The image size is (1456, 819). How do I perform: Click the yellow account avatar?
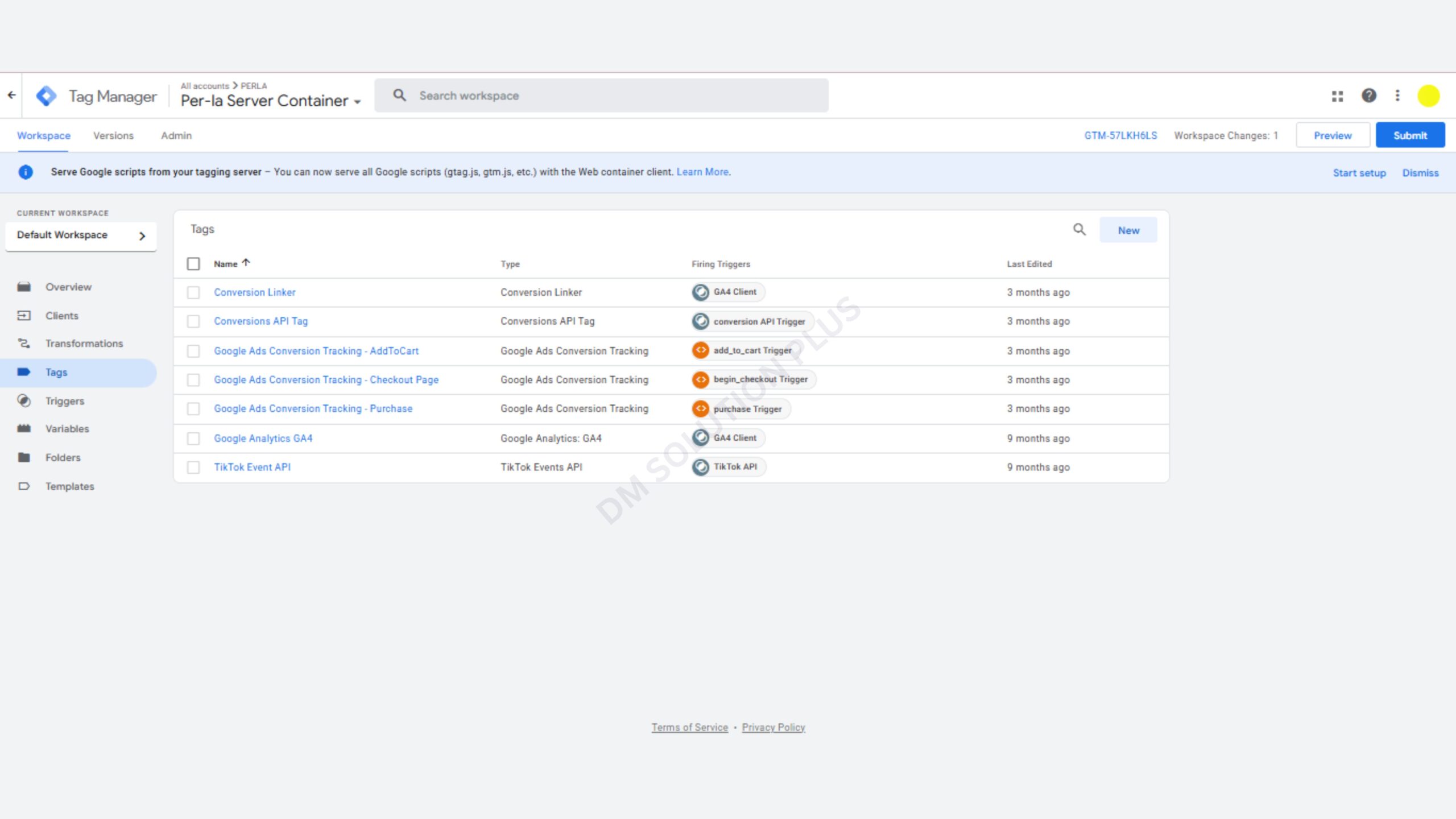point(1428,96)
